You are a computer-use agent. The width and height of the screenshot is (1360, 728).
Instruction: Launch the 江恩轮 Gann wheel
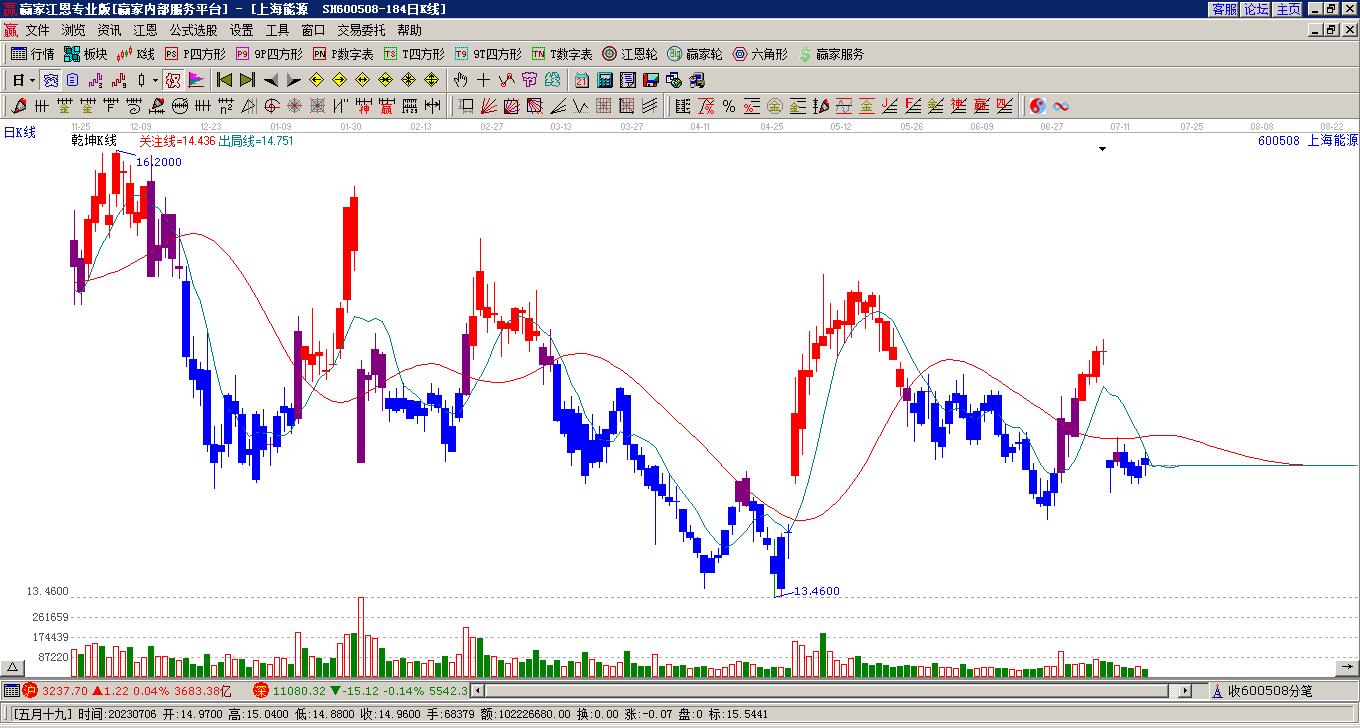pos(630,54)
